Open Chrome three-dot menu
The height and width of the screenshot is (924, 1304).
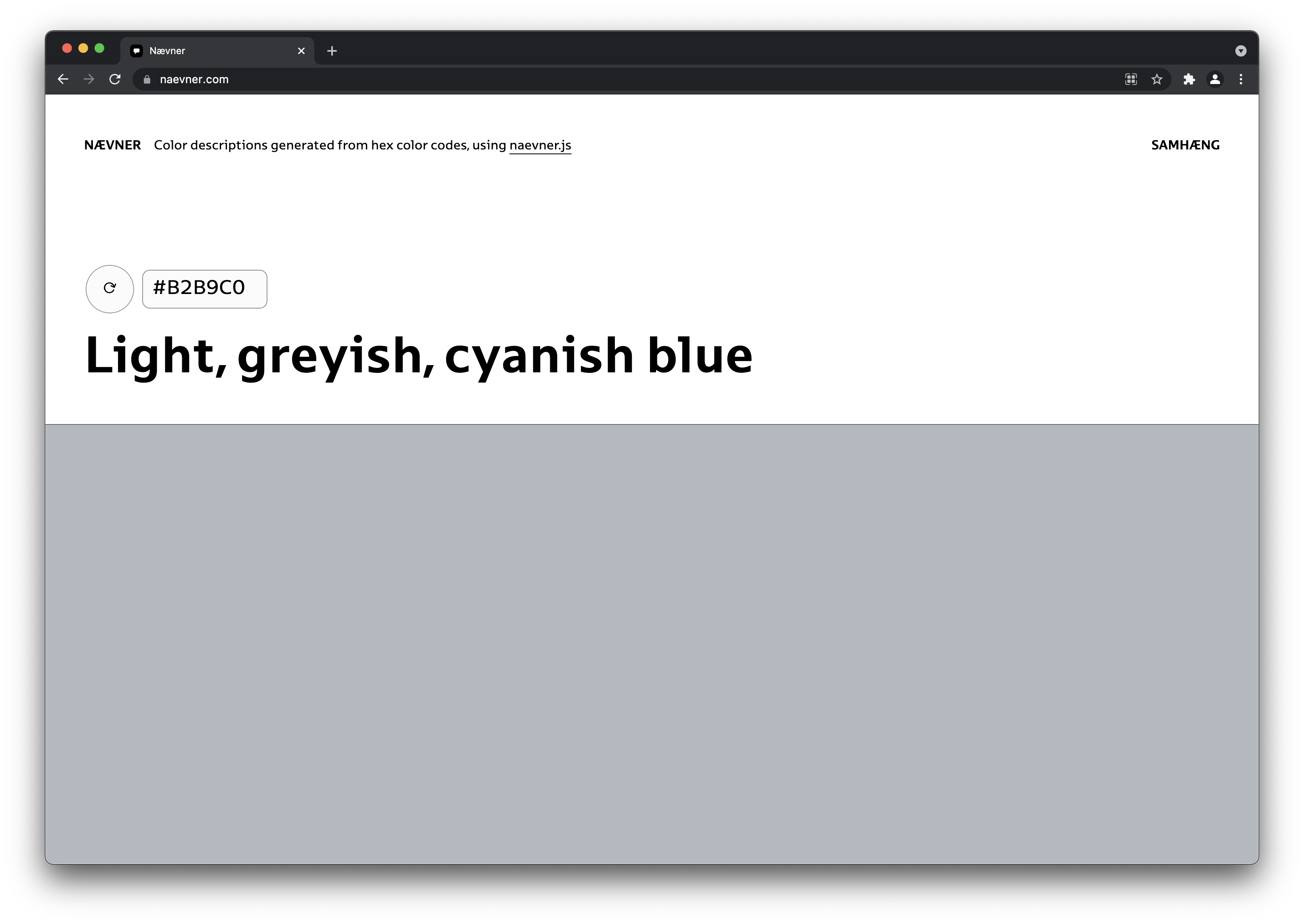(x=1241, y=79)
